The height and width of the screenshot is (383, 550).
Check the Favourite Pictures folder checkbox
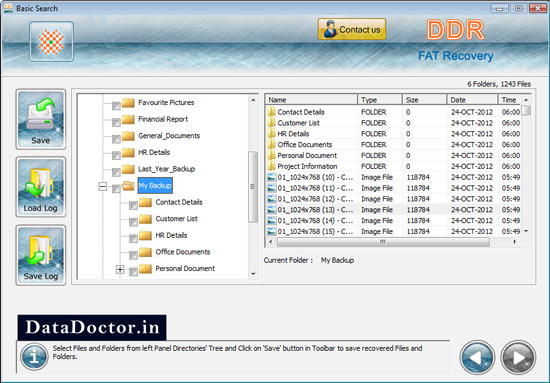[116, 105]
